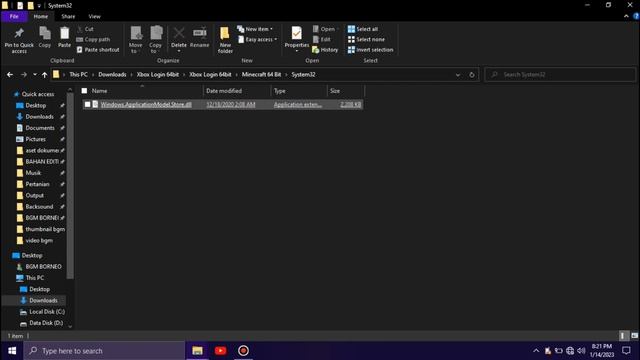
Task: Create a New folder
Action: [225, 40]
